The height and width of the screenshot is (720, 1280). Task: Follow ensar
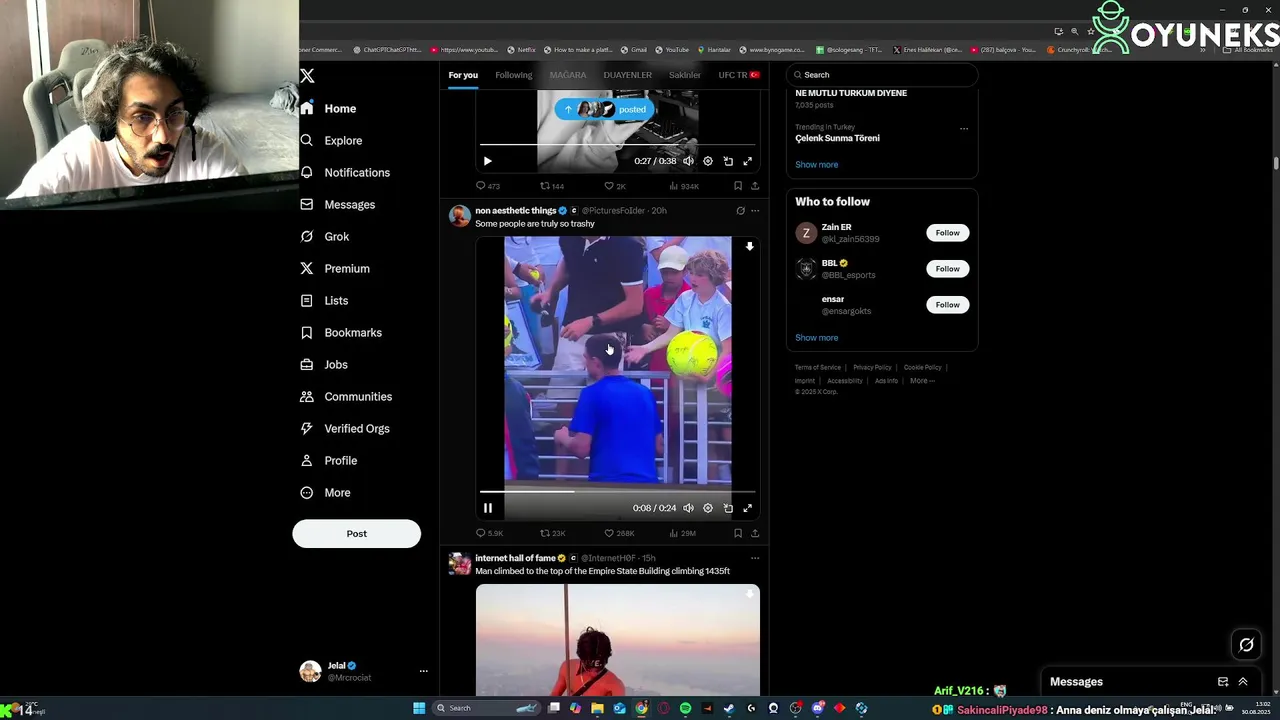tap(947, 305)
